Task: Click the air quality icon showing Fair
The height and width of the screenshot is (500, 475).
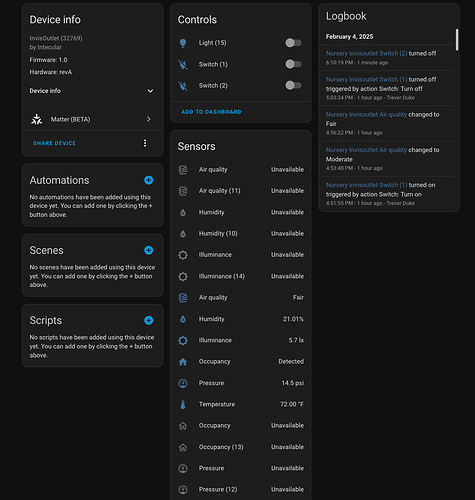Action: pos(183,298)
